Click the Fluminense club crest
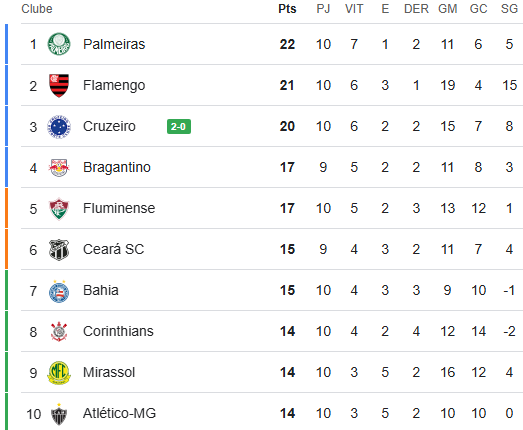 [59, 209]
